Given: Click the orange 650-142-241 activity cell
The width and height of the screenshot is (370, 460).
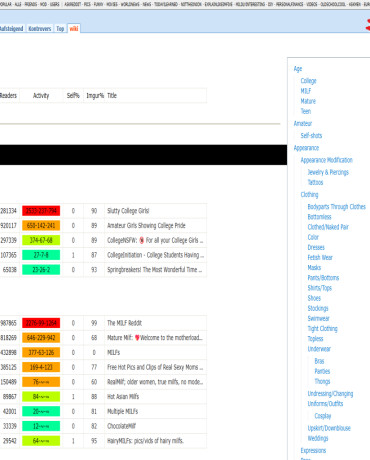Looking at the screenshot, I should tap(41, 226).
